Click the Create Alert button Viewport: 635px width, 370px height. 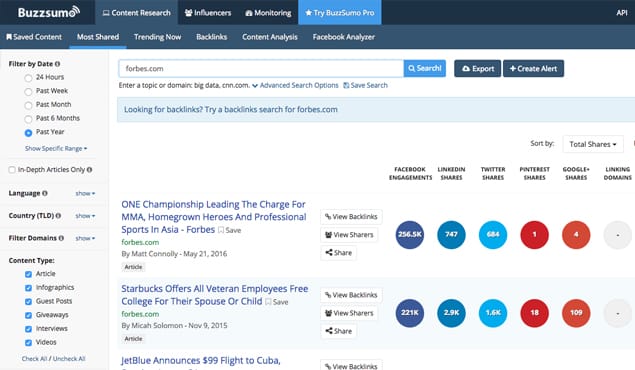click(533, 69)
